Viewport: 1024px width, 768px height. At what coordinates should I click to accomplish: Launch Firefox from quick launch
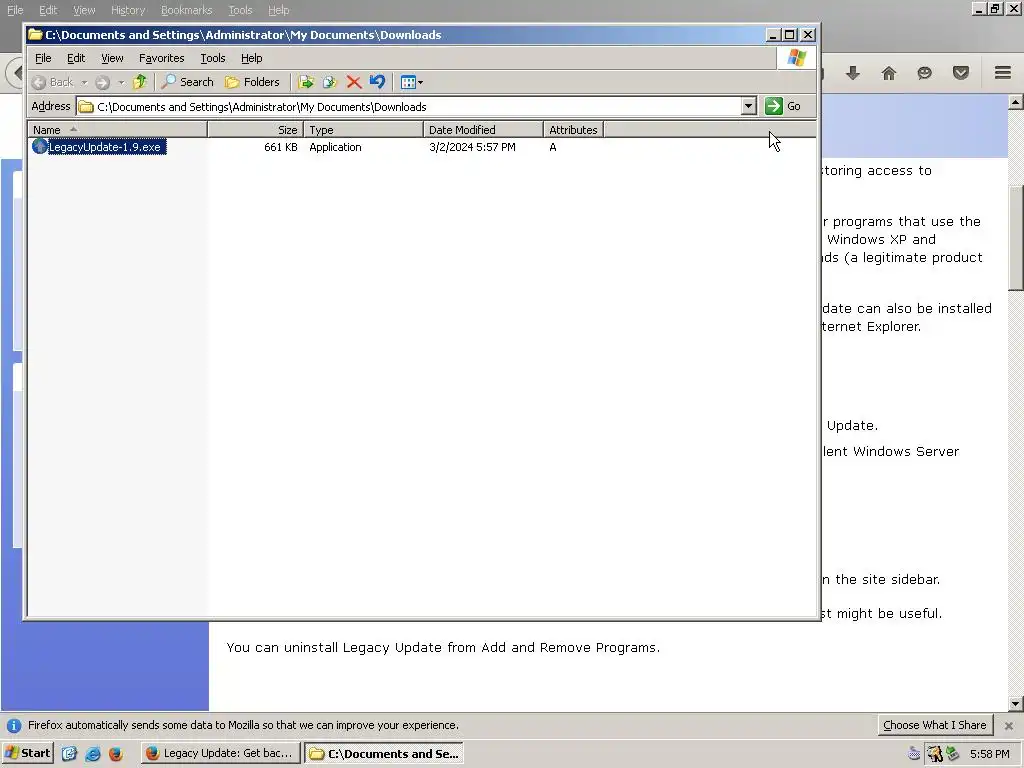point(116,754)
